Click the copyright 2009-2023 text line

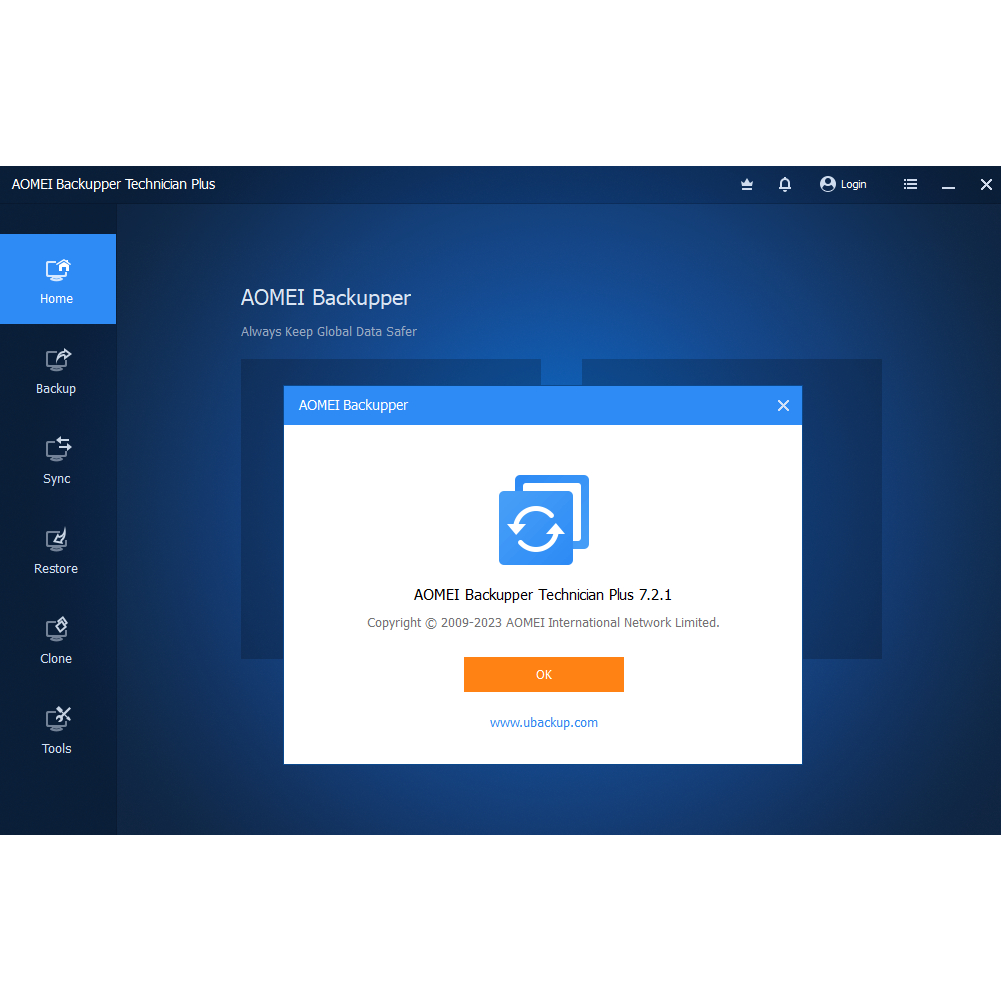point(543,622)
